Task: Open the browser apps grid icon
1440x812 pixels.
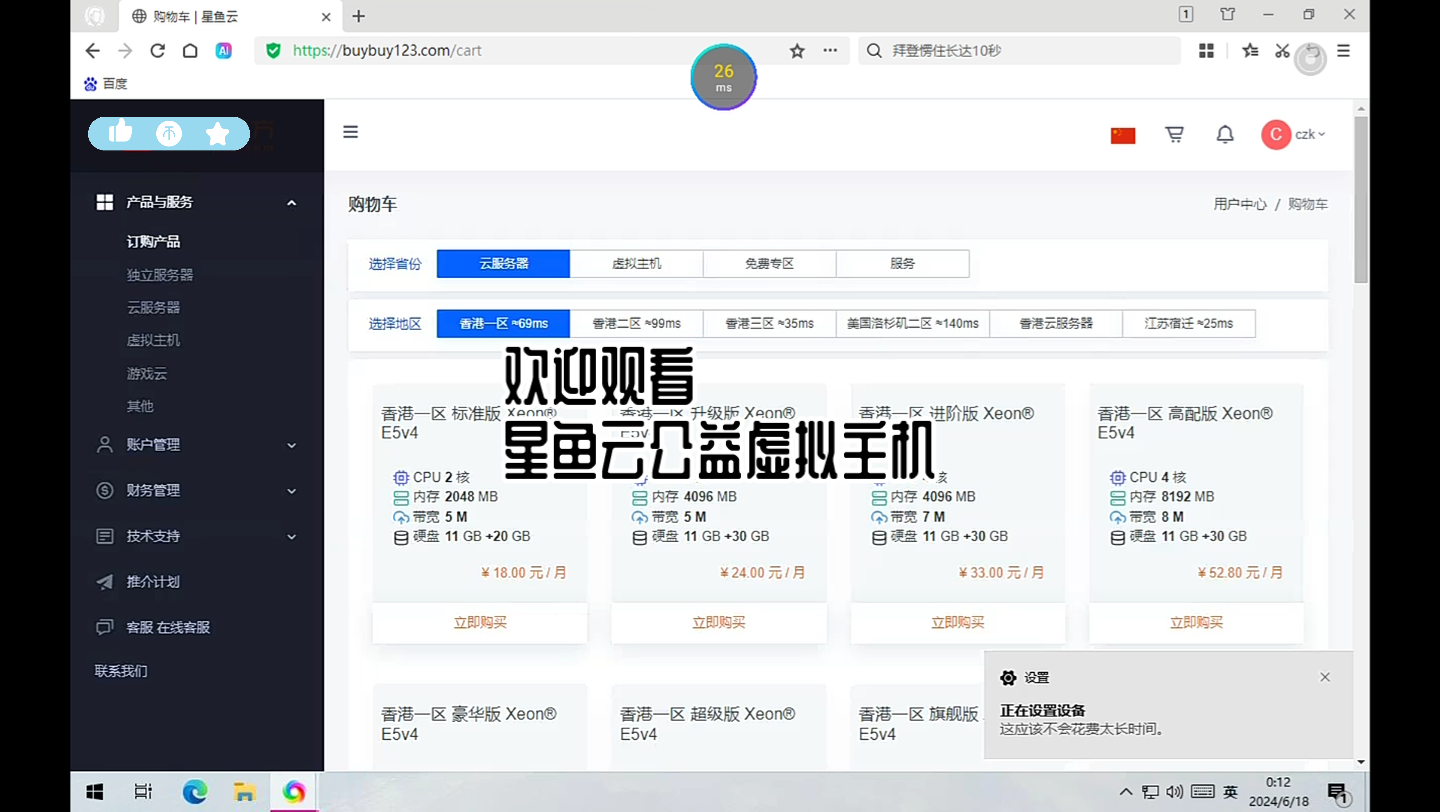Action: click(x=1207, y=51)
